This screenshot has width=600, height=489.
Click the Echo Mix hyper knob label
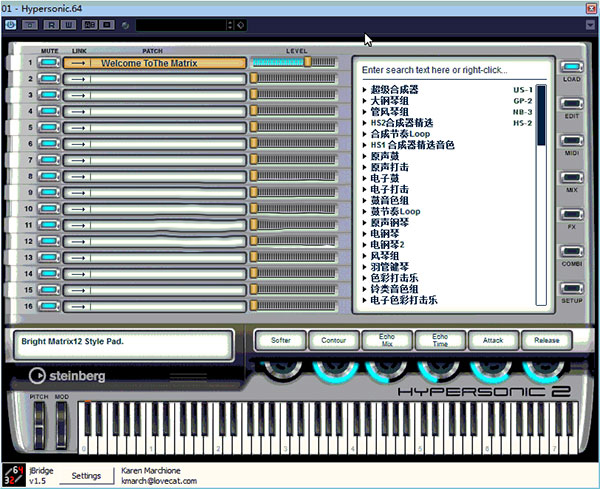387,340
